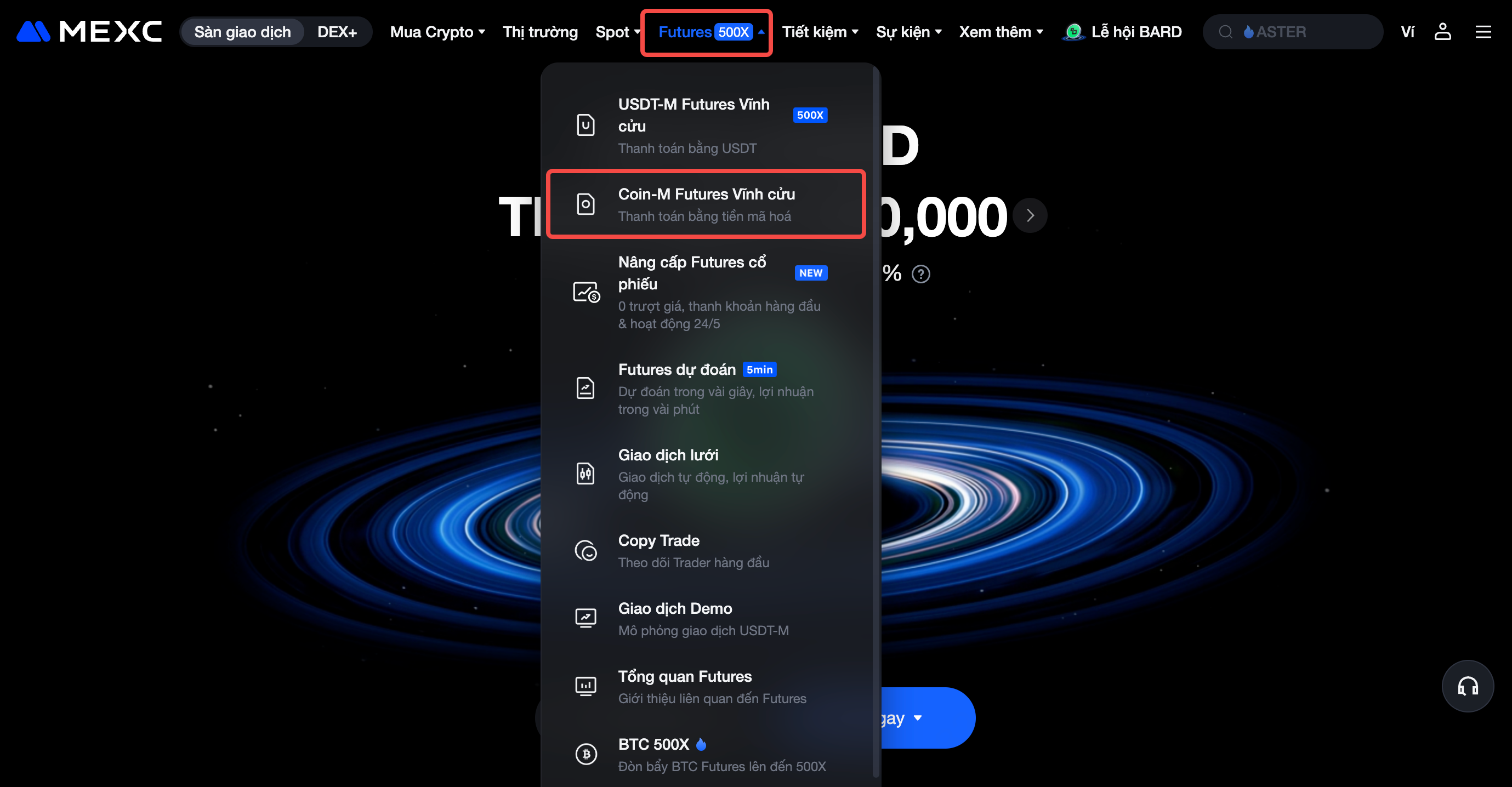1512x787 pixels.
Task: Click the Copy Trade icon
Action: pyautogui.click(x=586, y=550)
